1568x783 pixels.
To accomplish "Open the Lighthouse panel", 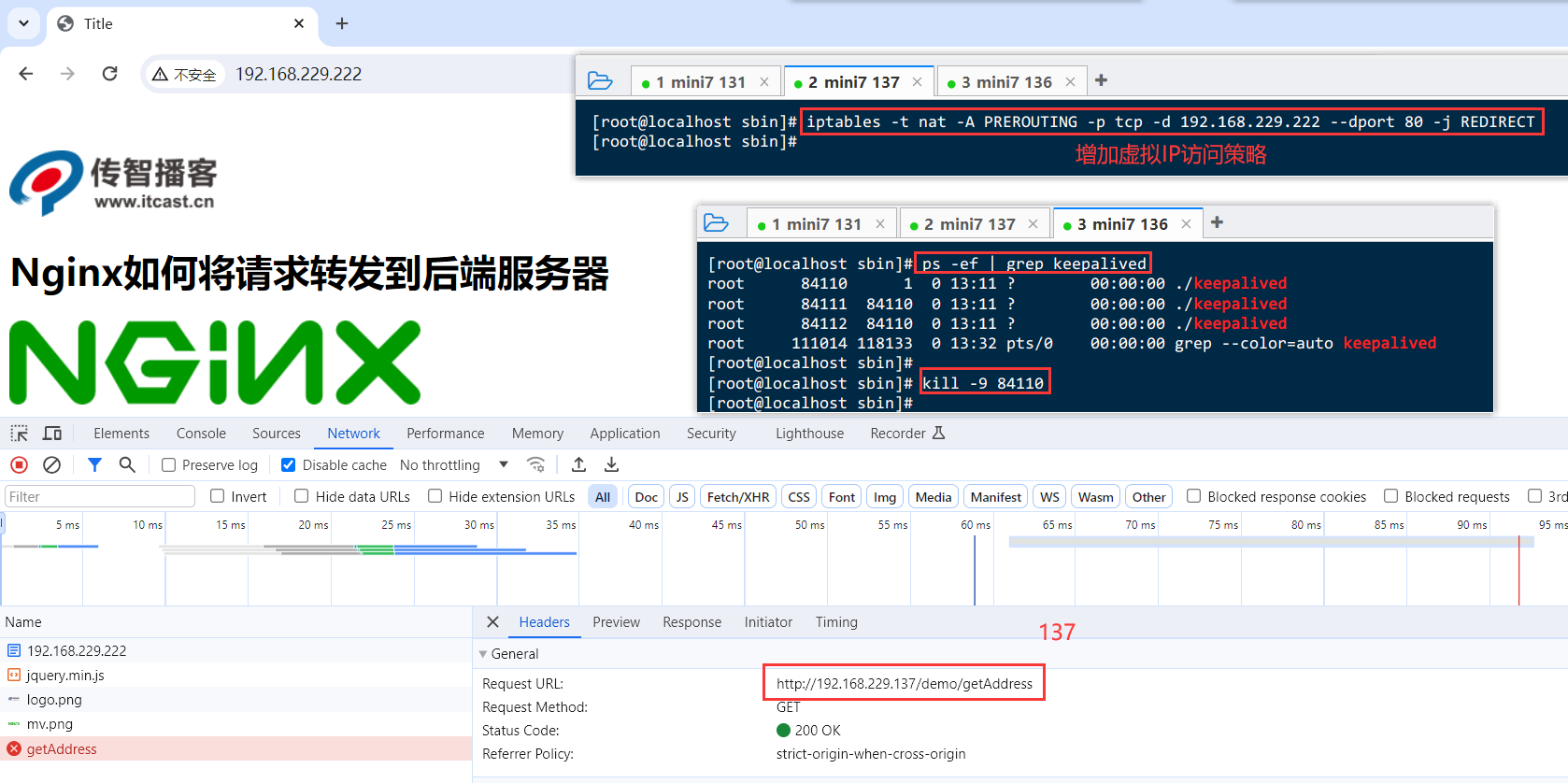I will pos(809,434).
